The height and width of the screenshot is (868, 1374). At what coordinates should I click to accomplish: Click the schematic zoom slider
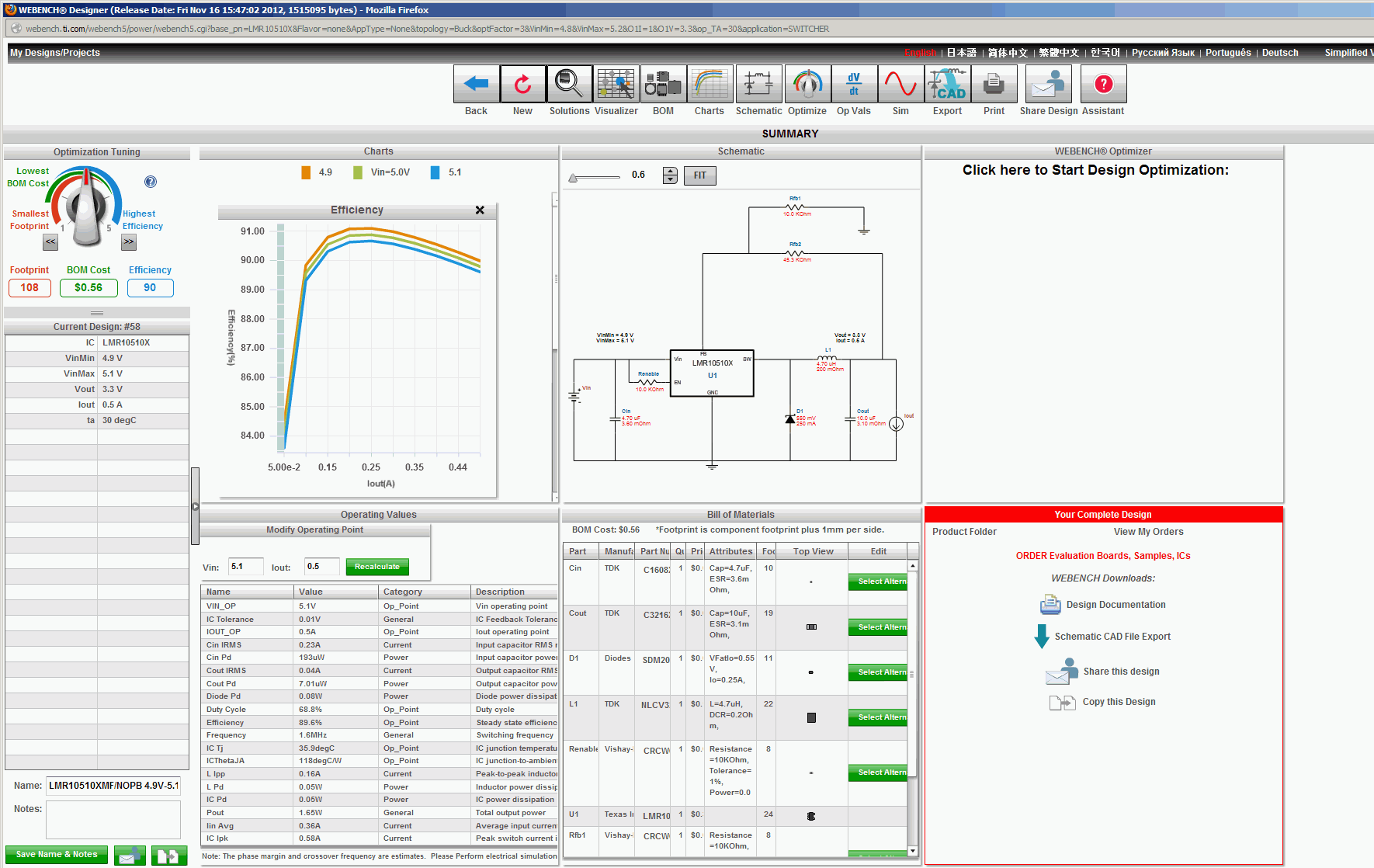point(595,177)
